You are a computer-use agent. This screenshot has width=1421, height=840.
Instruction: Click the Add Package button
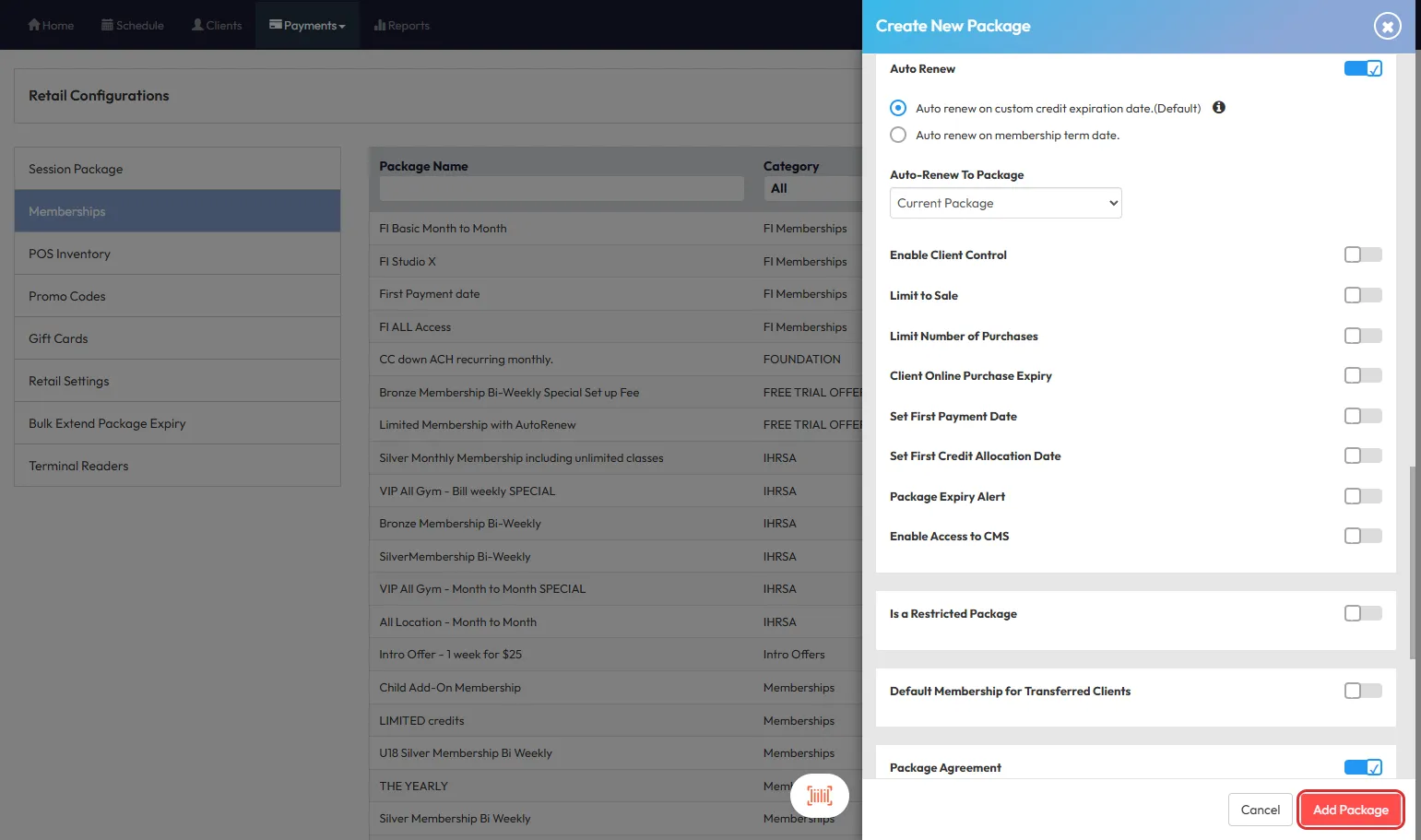tap(1350, 810)
